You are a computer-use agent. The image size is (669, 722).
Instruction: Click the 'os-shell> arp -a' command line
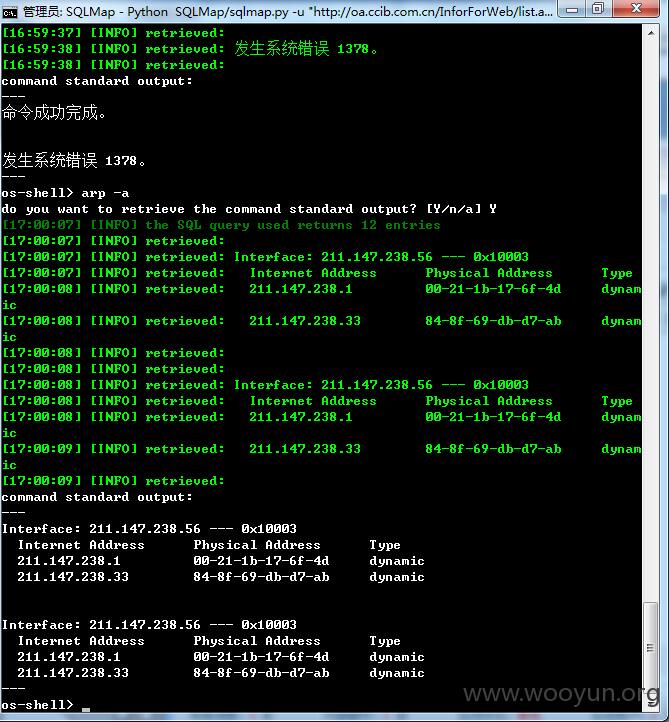coord(65,193)
